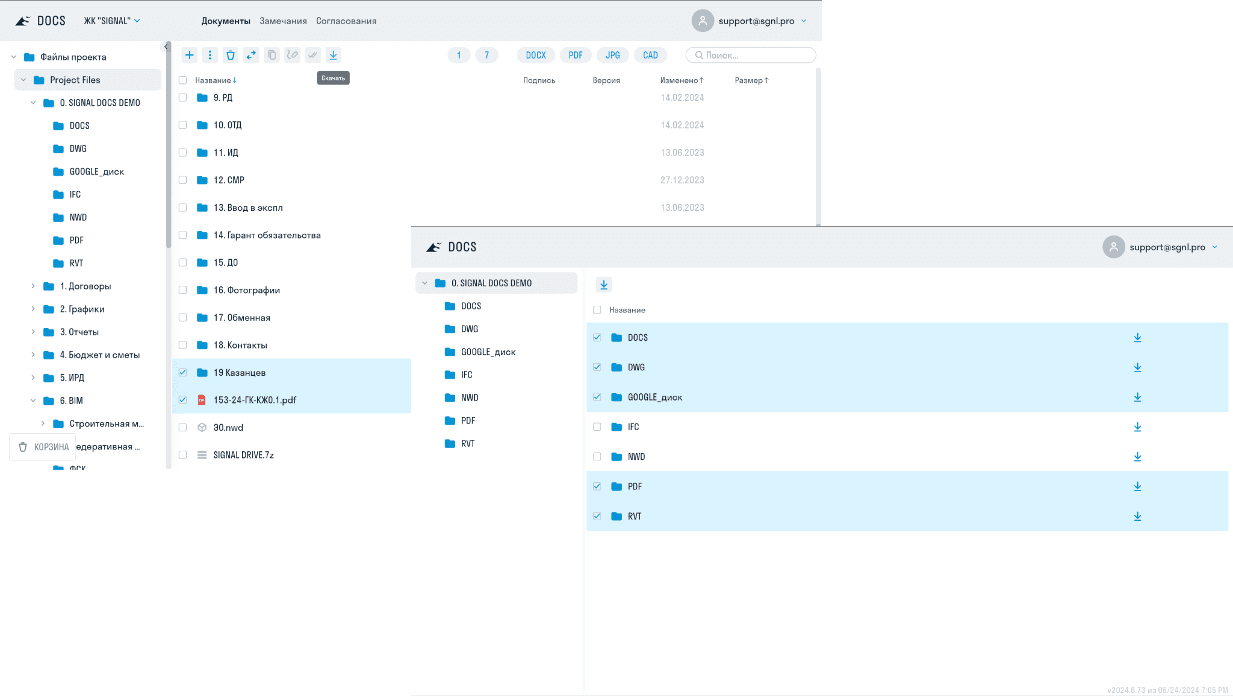Check the IFC folder checkbox in list
1233x697 pixels.
(x=597, y=427)
